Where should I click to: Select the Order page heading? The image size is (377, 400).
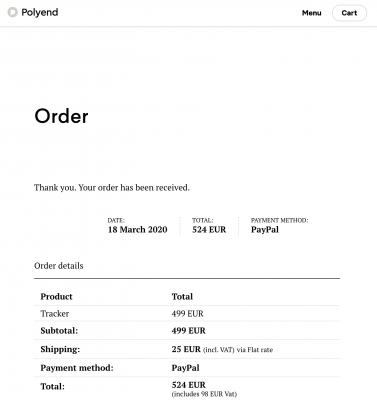click(61, 116)
